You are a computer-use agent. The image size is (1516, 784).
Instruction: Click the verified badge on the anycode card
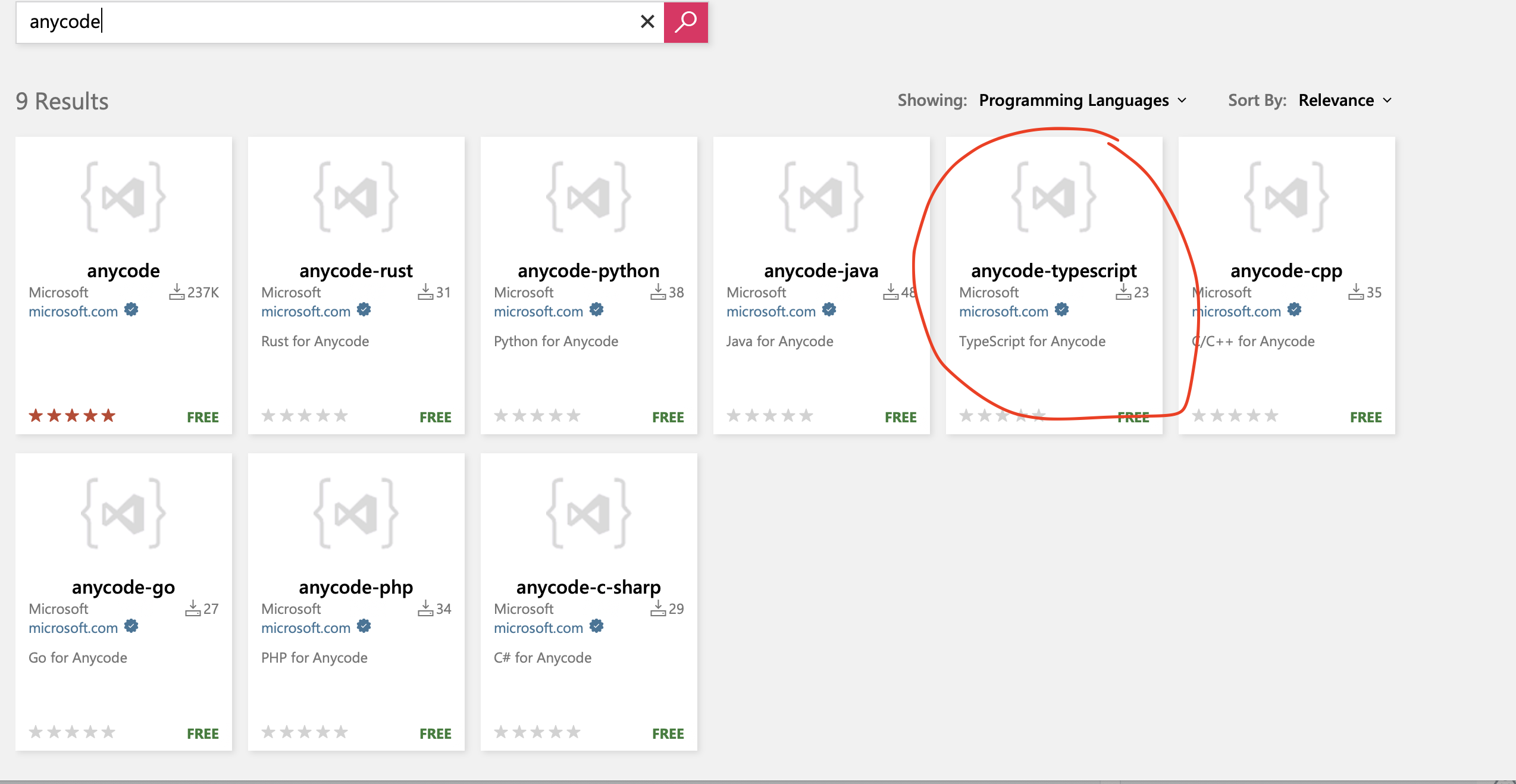[132, 309]
